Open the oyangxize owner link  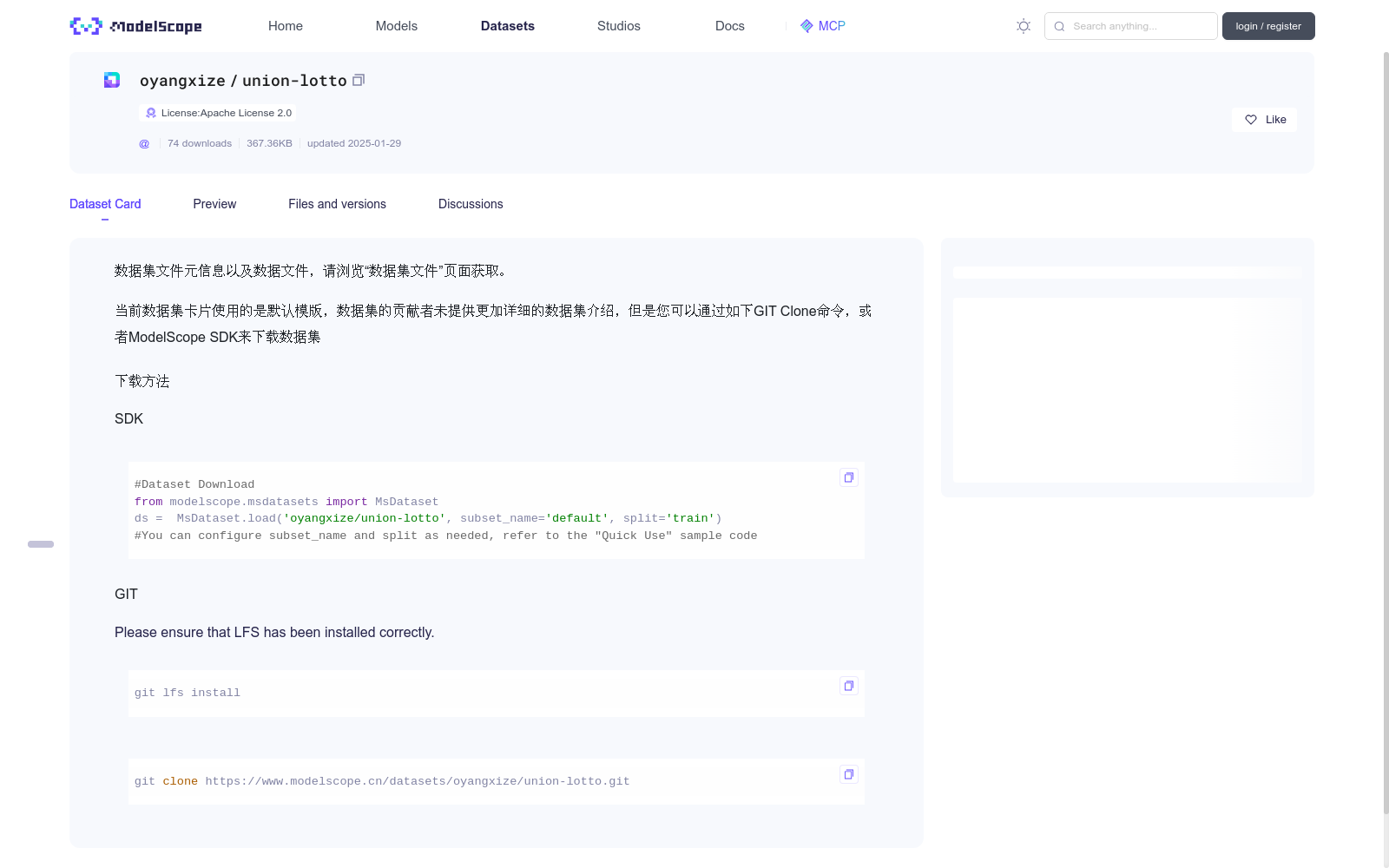[182, 81]
